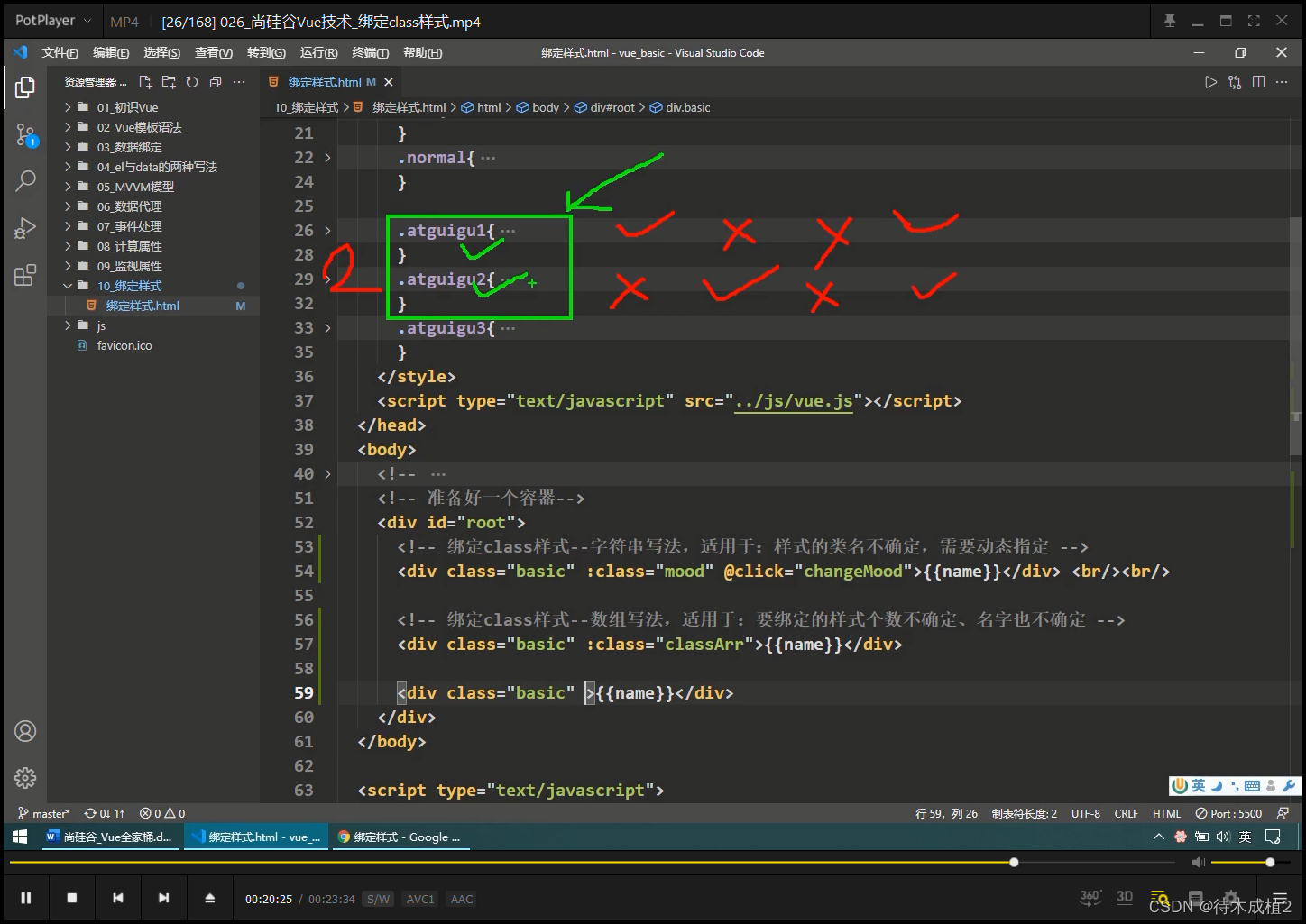Pause the video playback

coord(26,898)
